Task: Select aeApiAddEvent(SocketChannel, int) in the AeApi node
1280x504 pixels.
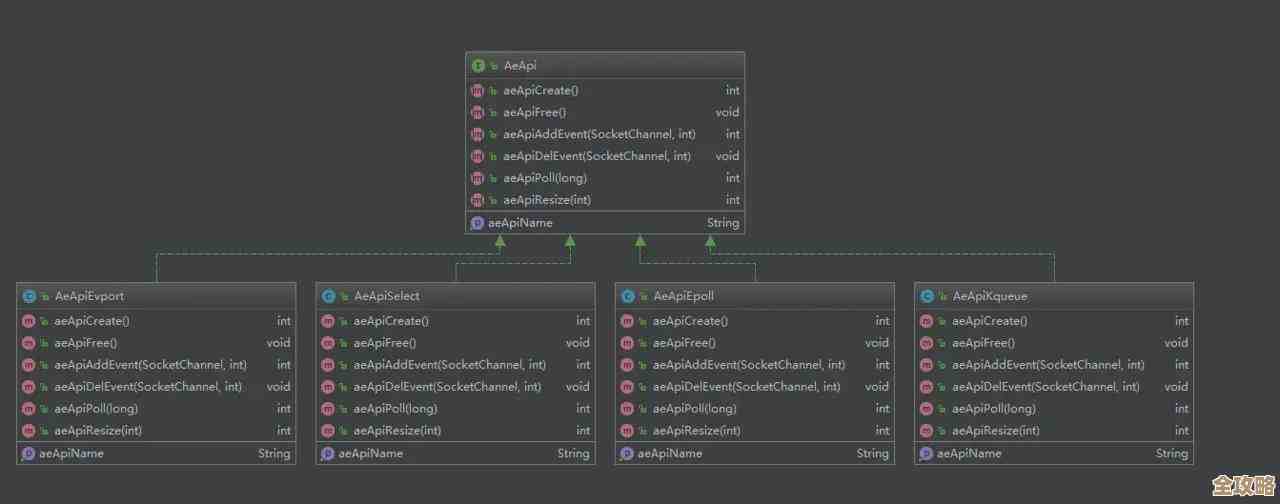Action: [x=599, y=134]
